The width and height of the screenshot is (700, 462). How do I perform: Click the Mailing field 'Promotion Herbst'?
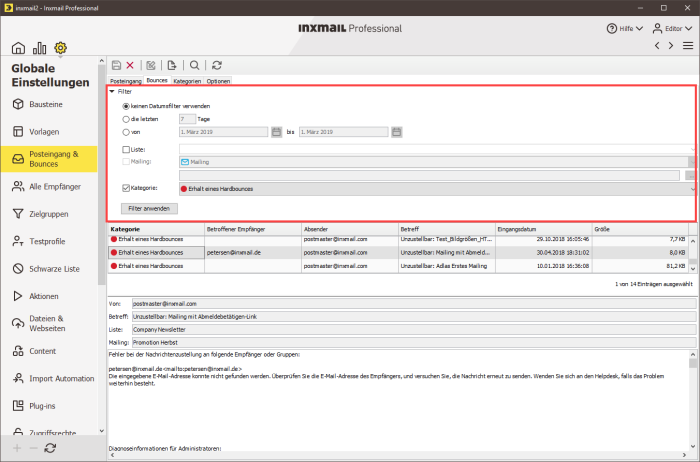click(414, 342)
